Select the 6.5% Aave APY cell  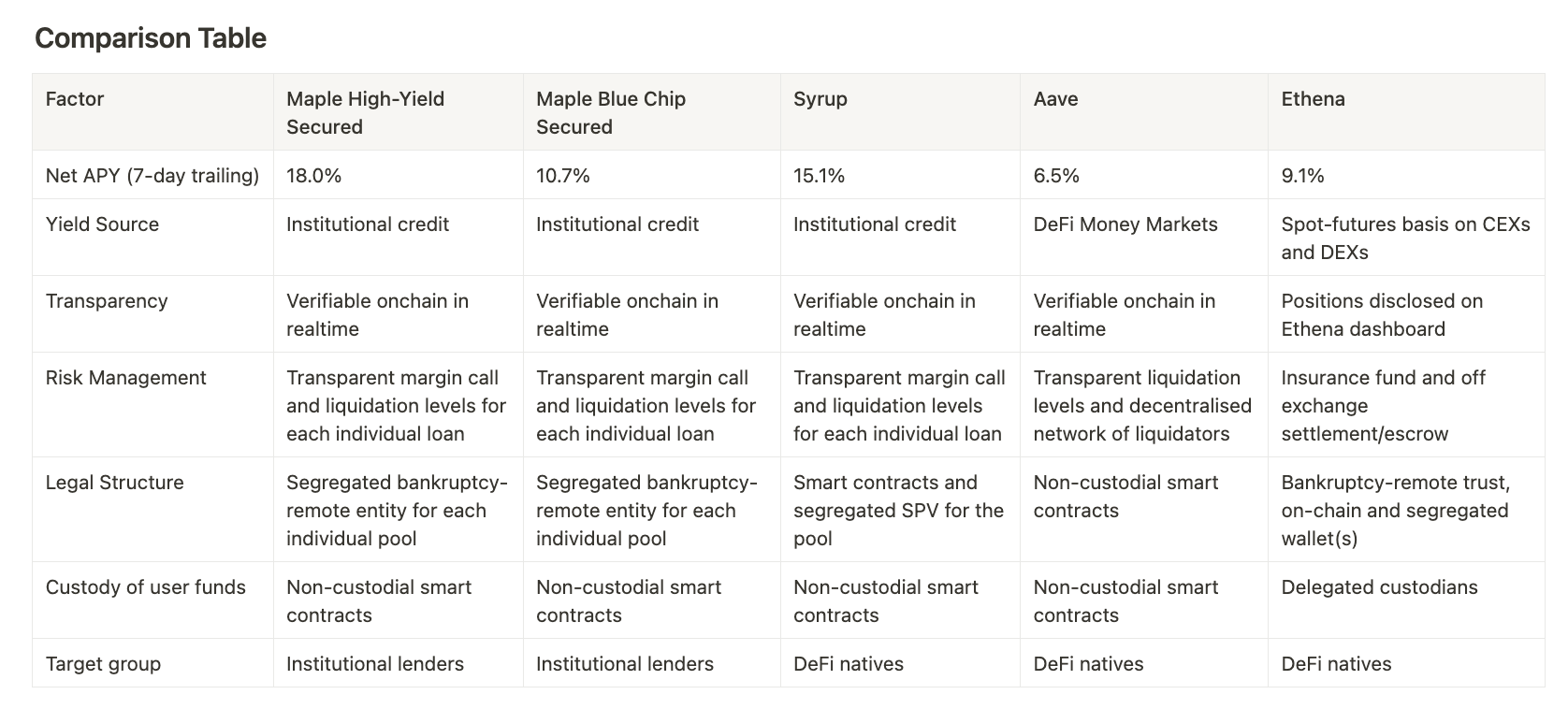pyautogui.click(x=1056, y=176)
